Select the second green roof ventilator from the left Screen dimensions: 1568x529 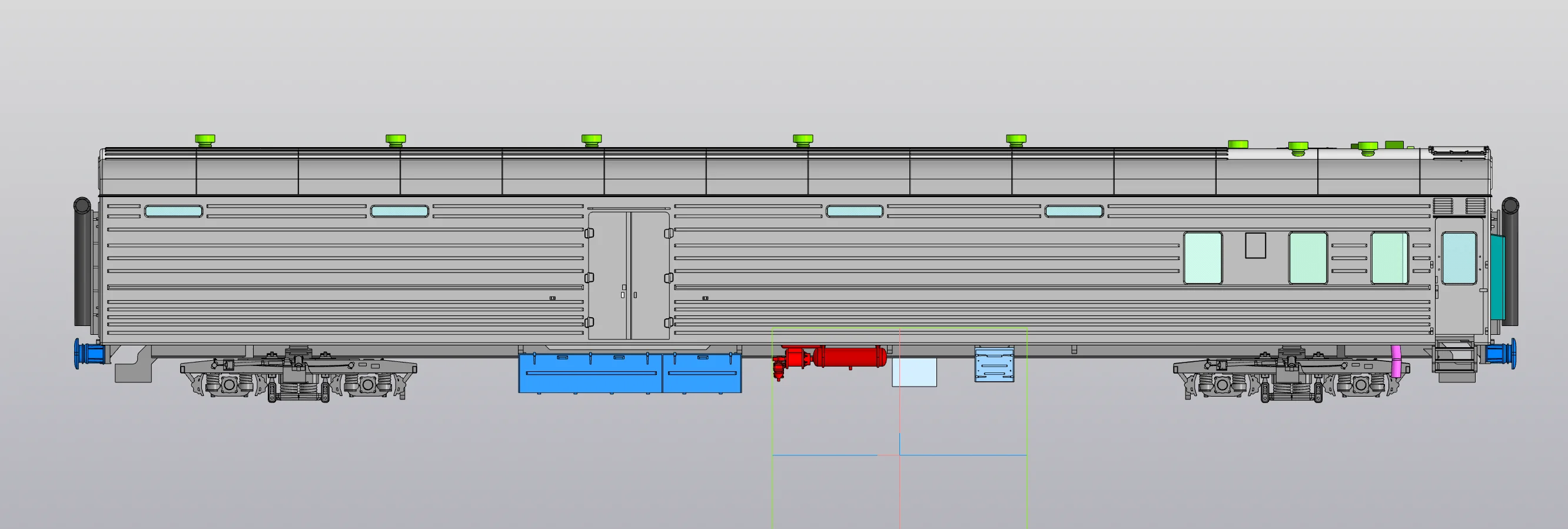[x=396, y=141]
